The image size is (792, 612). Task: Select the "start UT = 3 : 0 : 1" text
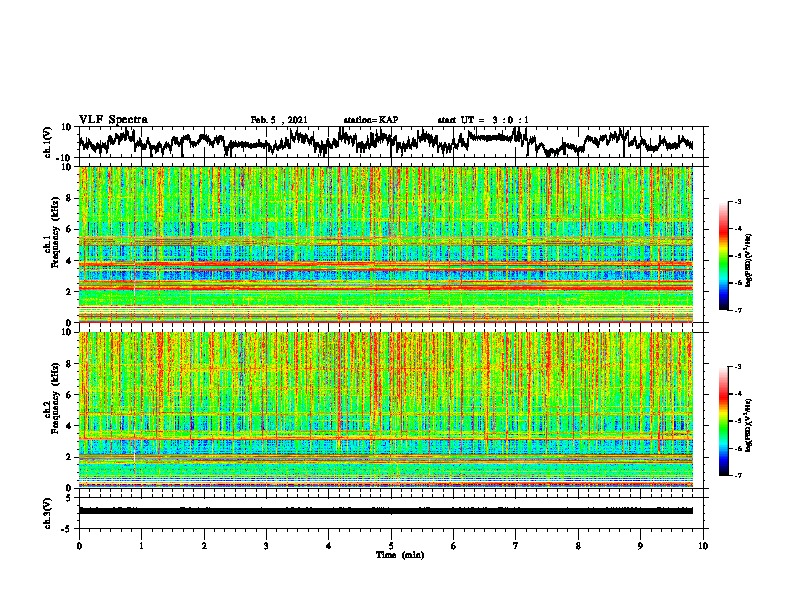tap(483, 120)
